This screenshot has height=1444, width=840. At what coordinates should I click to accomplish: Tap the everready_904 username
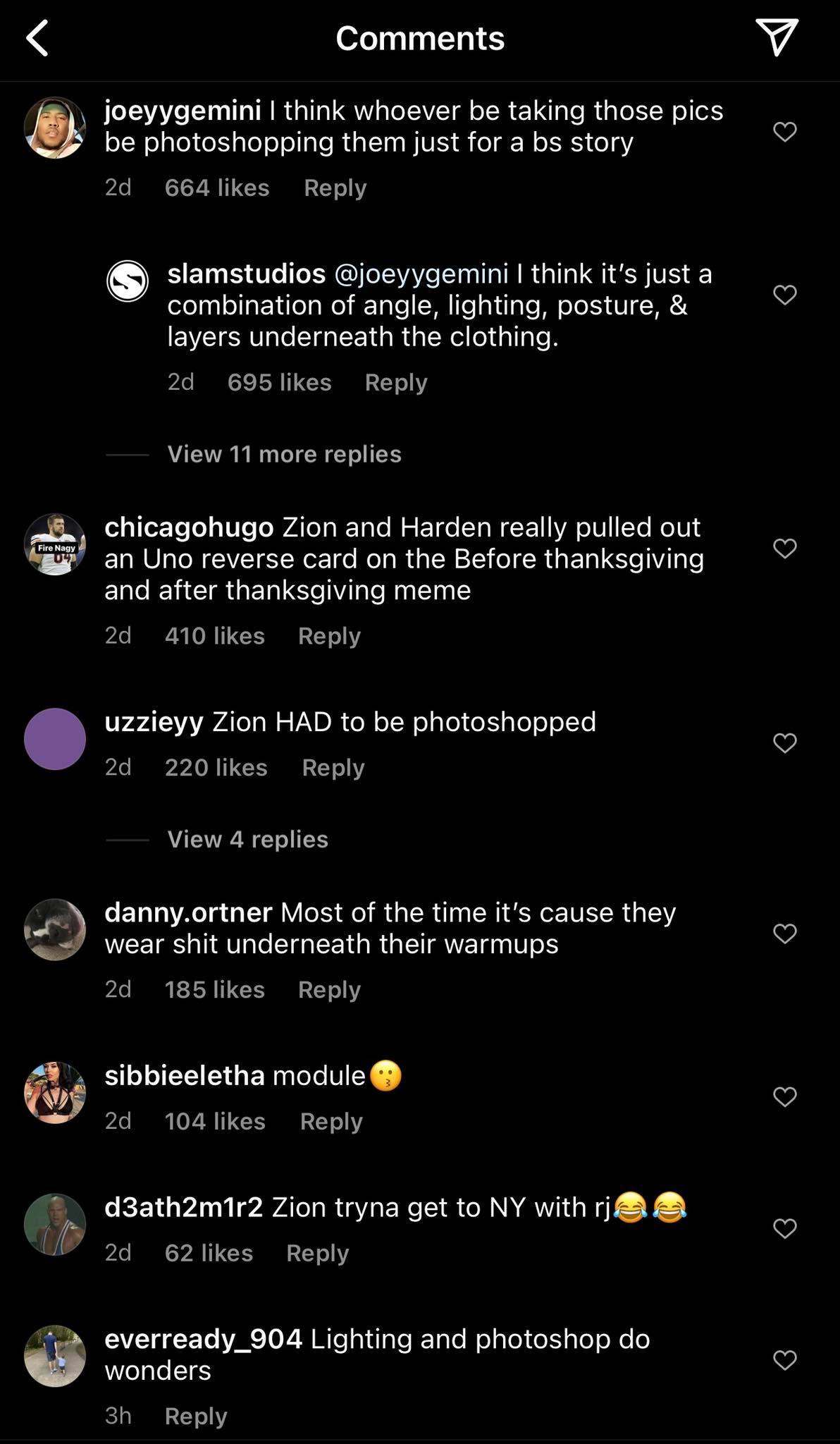point(203,1339)
